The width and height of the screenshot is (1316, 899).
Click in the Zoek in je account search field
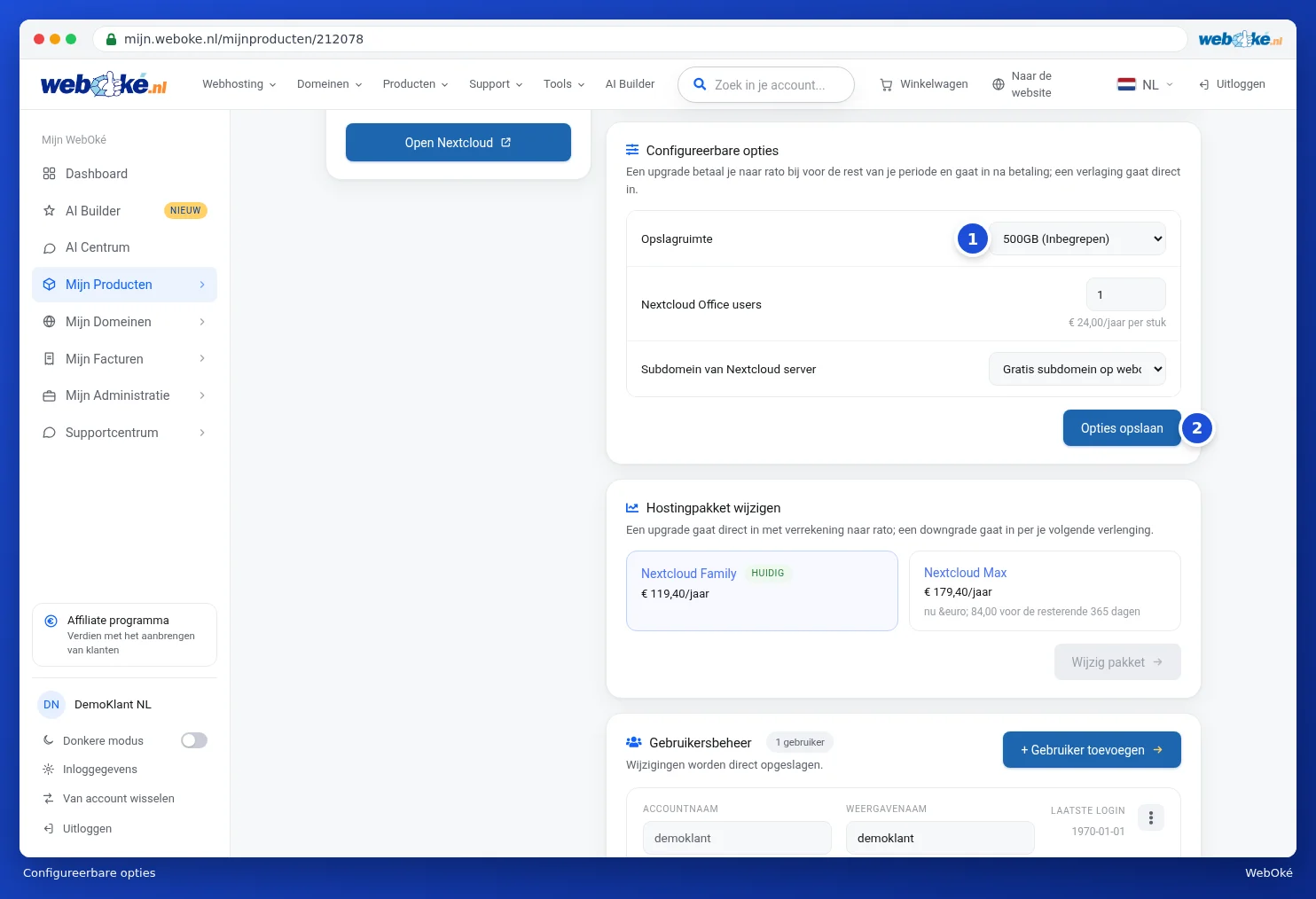[x=766, y=85]
